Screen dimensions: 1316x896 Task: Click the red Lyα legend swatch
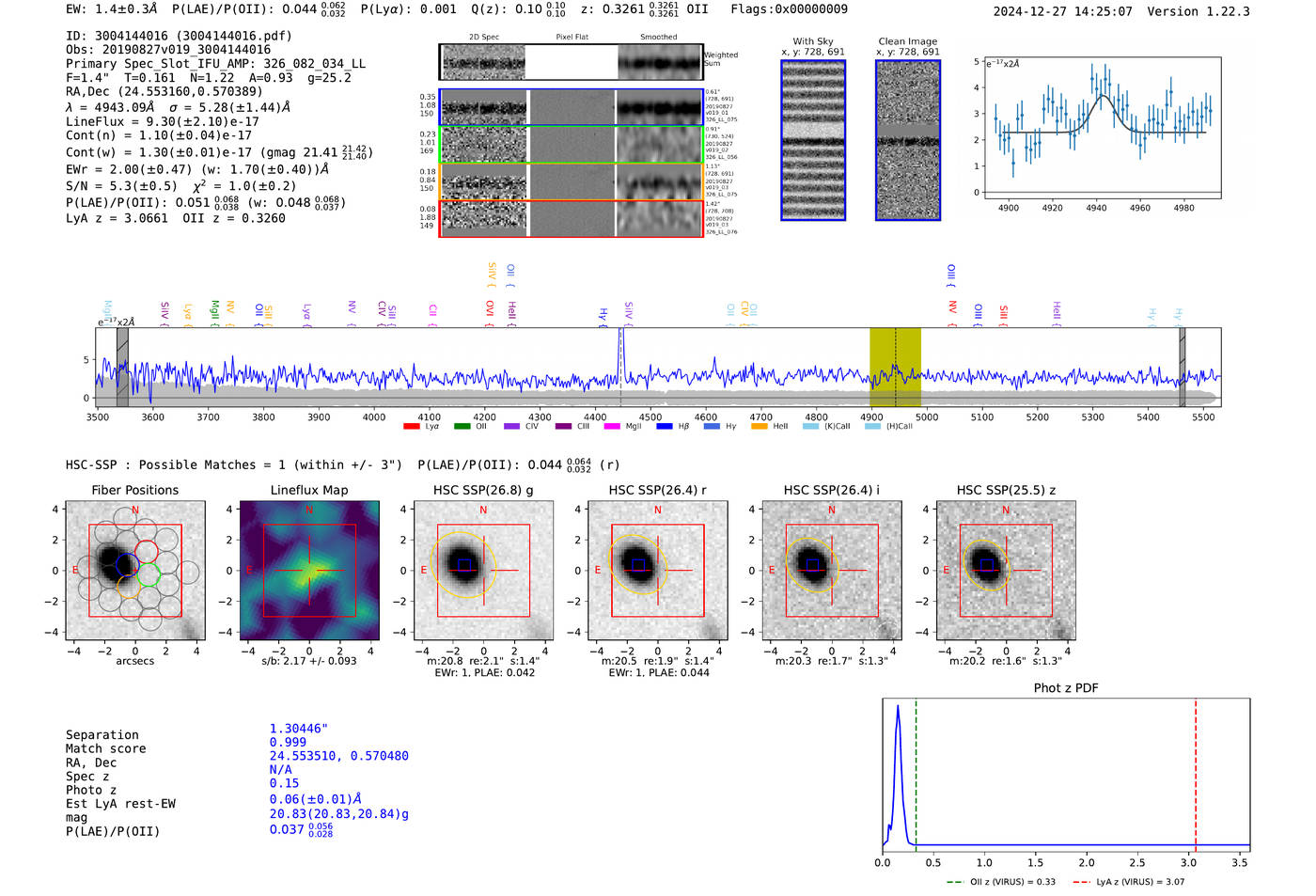pos(411,426)
